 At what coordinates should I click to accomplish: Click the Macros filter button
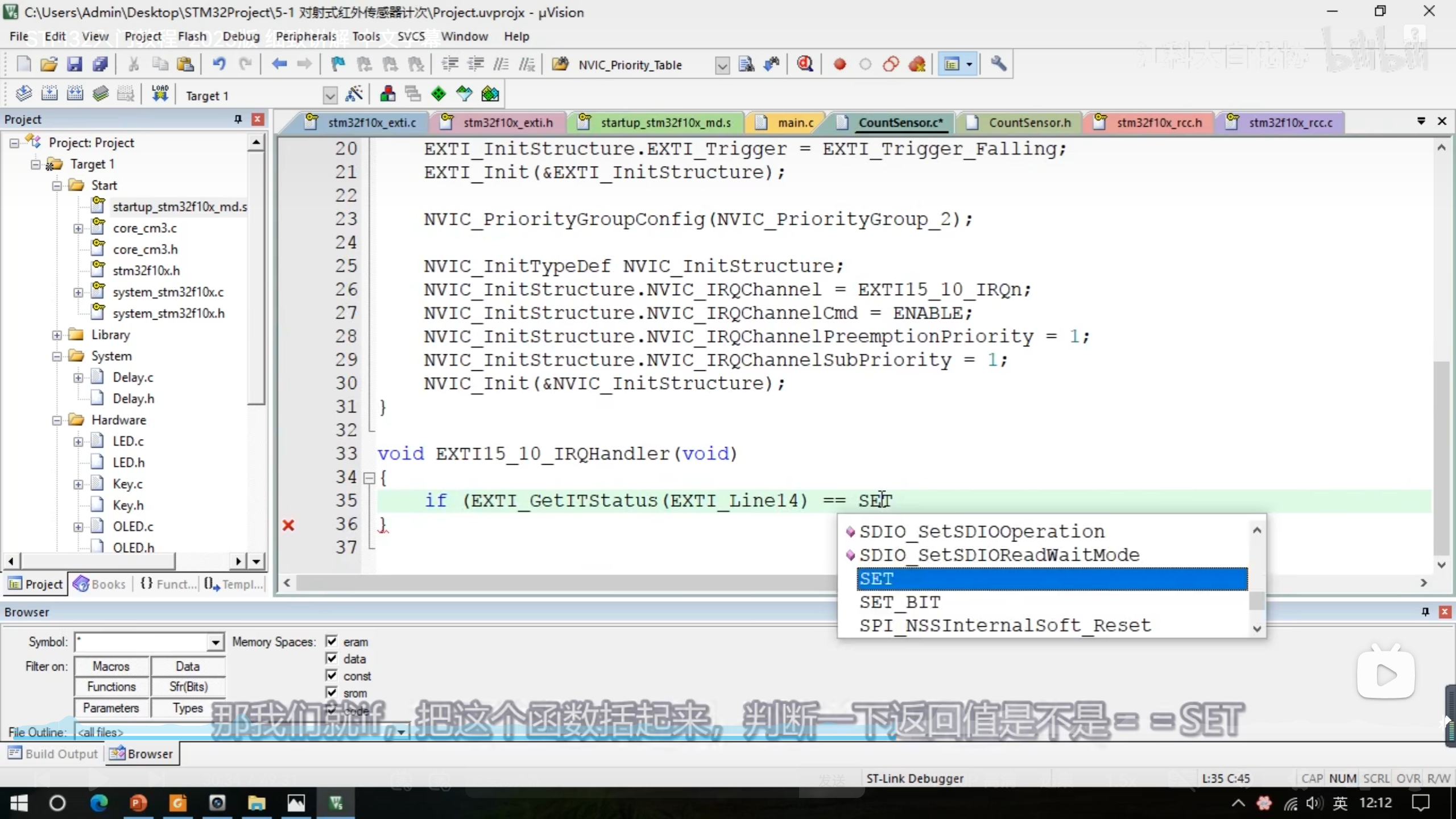111,666
